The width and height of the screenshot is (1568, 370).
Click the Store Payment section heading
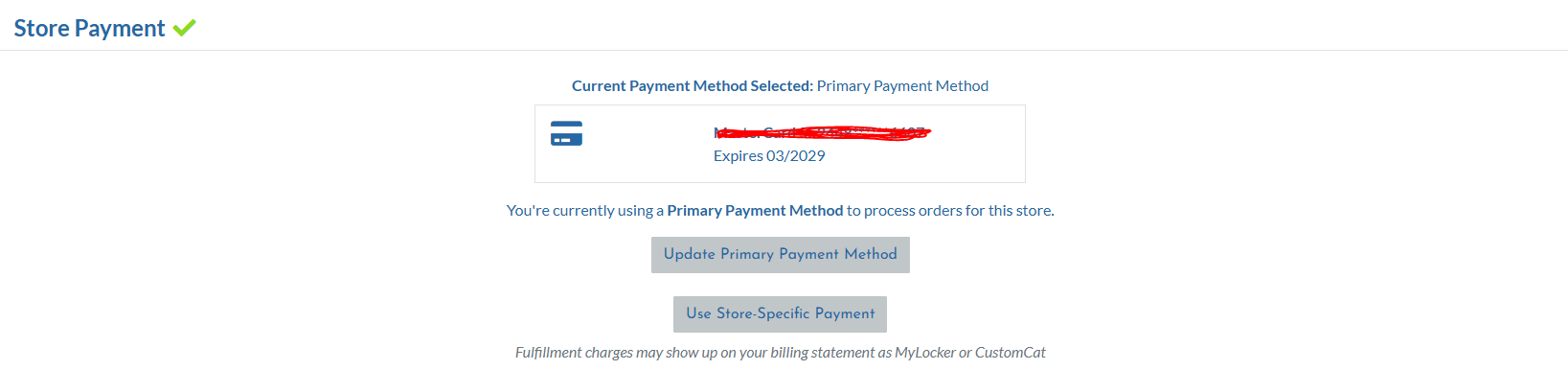pos(89,29)
